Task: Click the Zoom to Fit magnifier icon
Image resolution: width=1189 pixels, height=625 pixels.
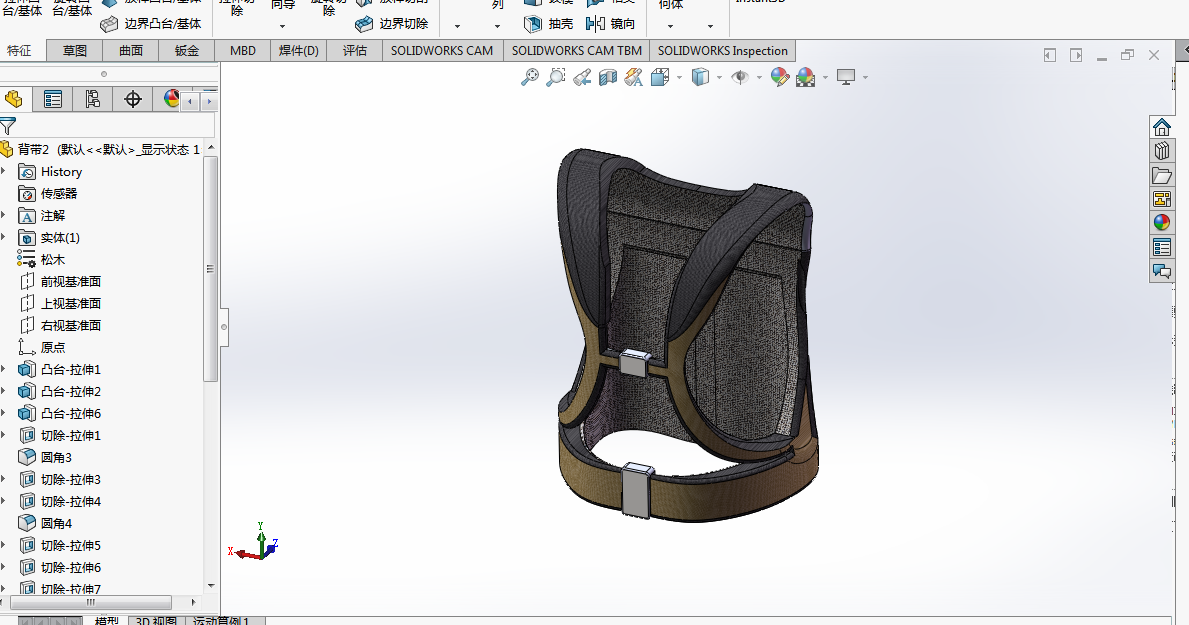Action: click(x=530, y=77)
